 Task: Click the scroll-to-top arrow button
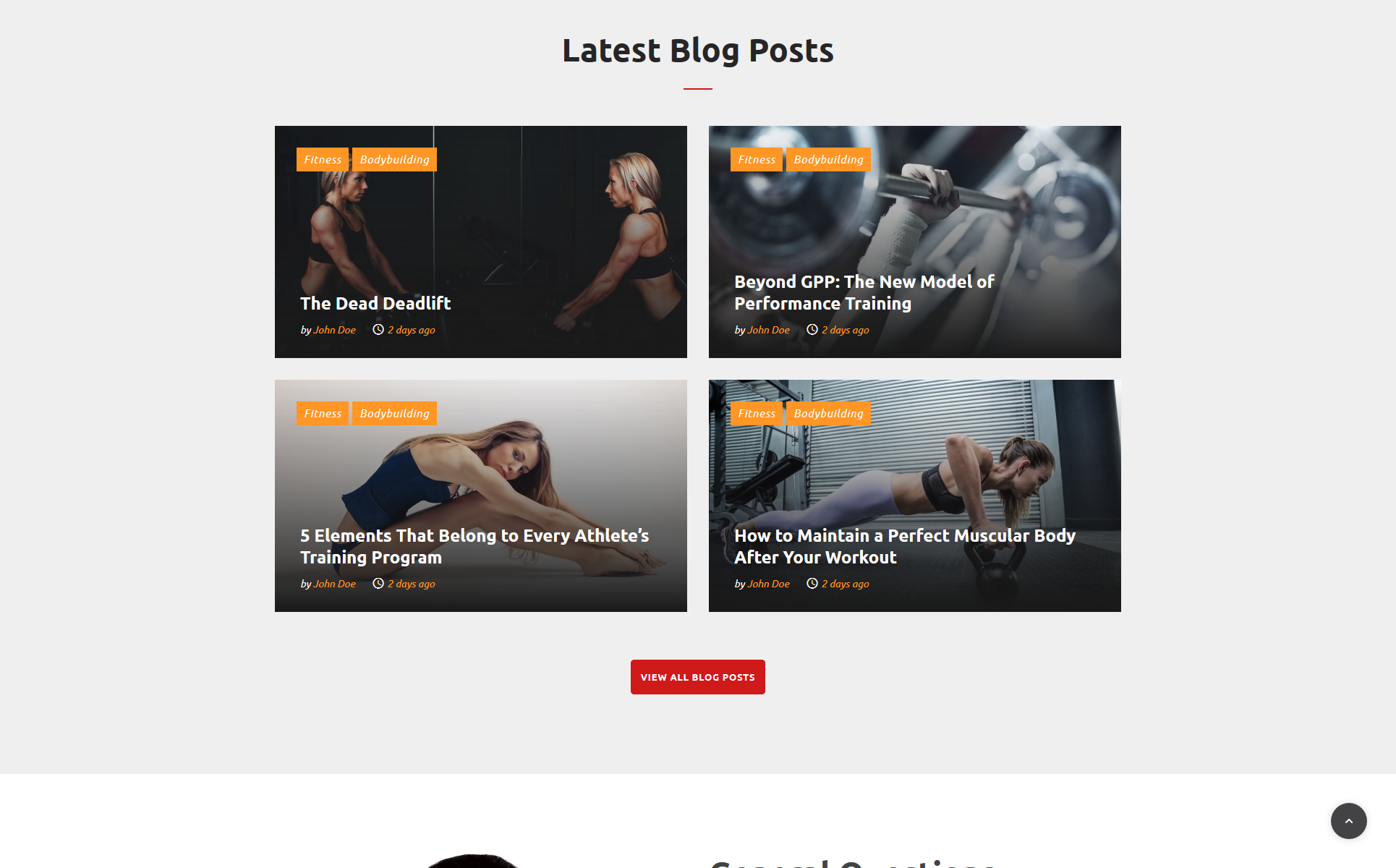pos(1348,820)
